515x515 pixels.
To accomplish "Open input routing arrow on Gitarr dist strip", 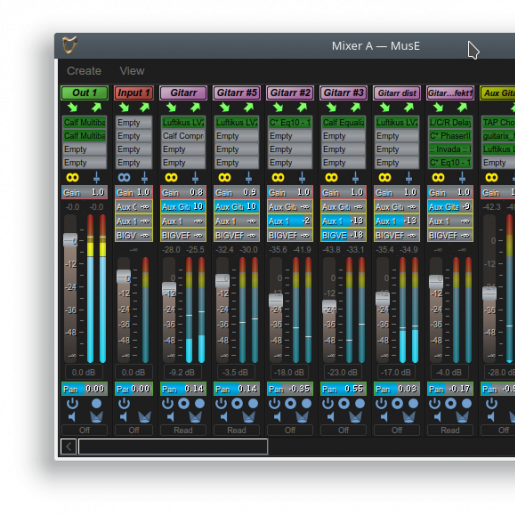I will [x=385, y=107].
